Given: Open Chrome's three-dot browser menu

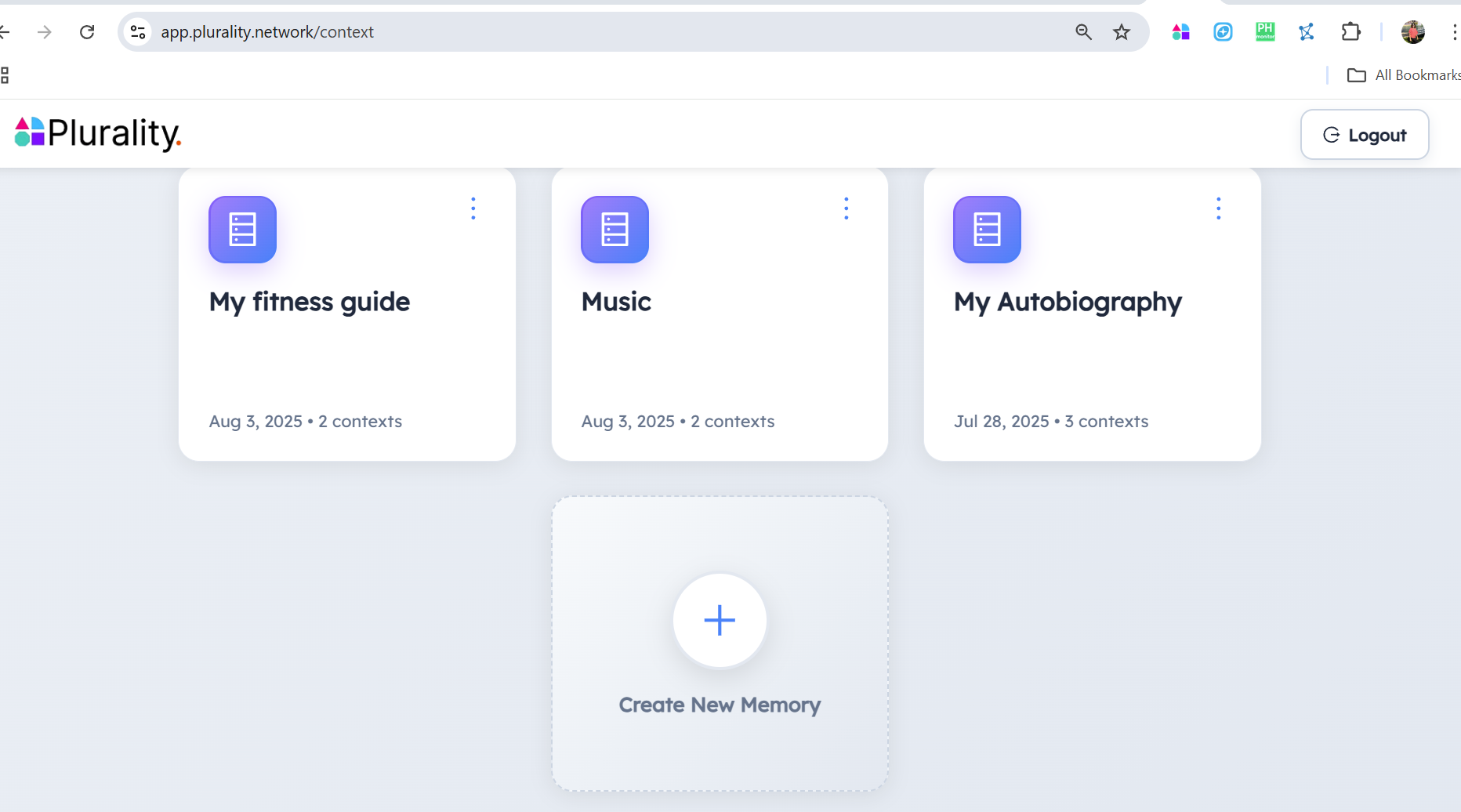Looking at the screenshot, I should [x=1456, y=31].
